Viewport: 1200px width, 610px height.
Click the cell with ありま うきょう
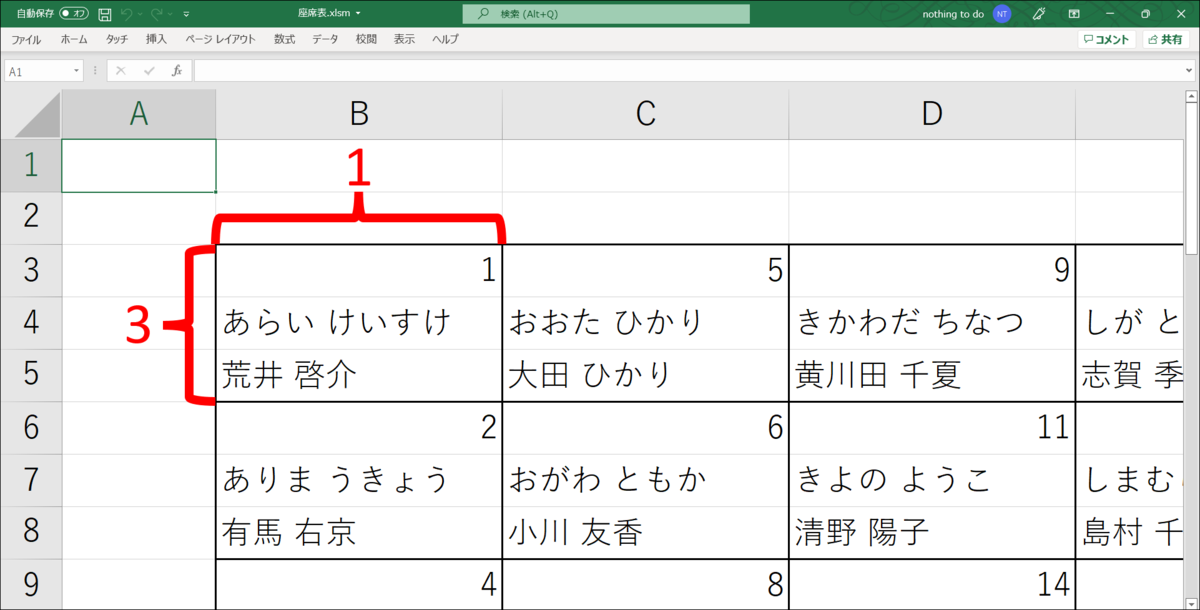pyautogui.click(x=359, y=480)
